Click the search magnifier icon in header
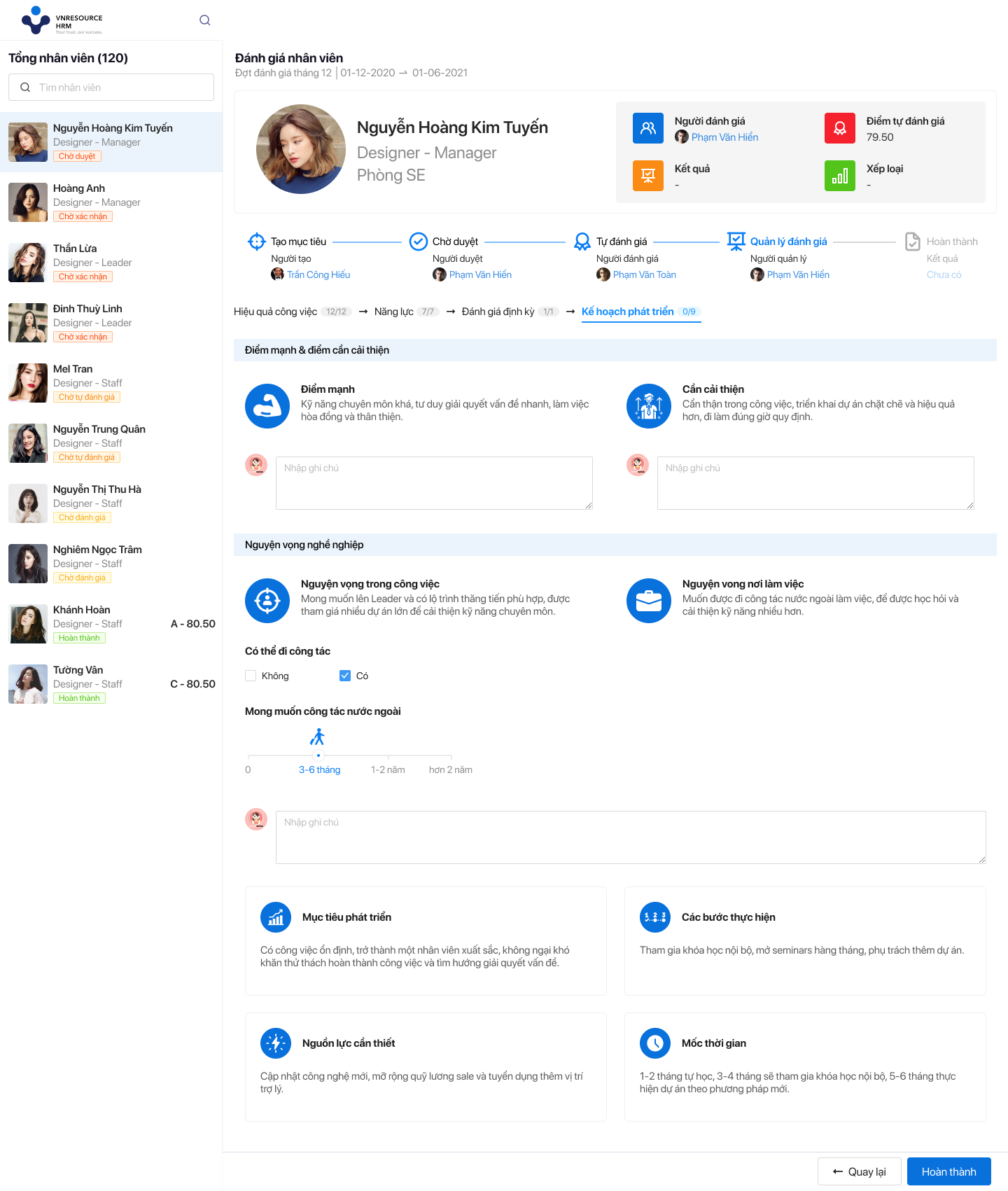Viewport: 1008px width, 1191px height. click(x=204, y=20)
